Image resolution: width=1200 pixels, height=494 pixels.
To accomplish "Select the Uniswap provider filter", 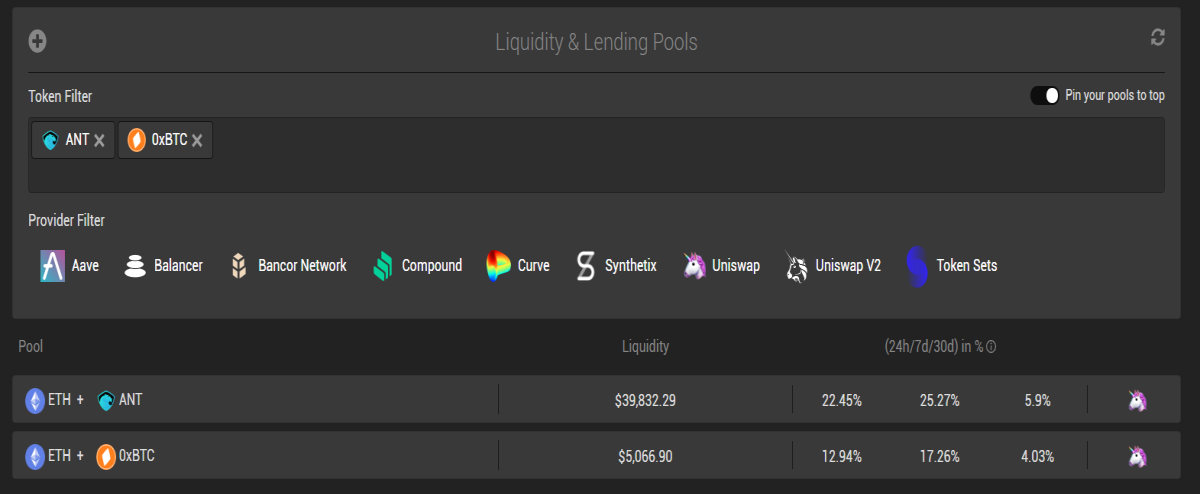I will [721, 266].
